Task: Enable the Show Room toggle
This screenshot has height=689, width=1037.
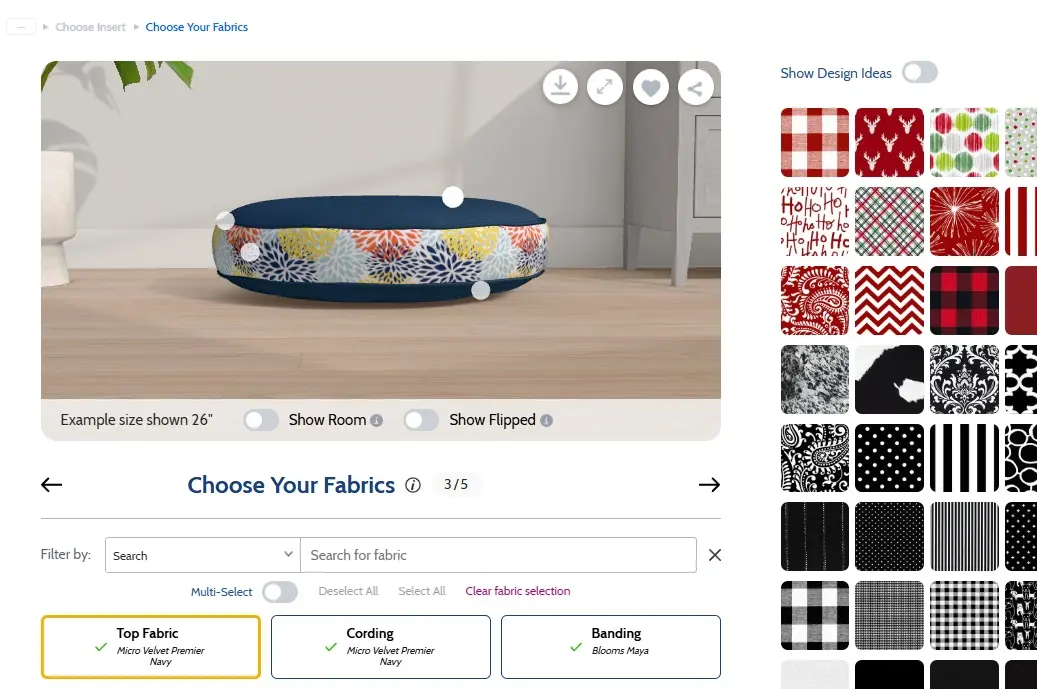Action: [x=261, y=420]
